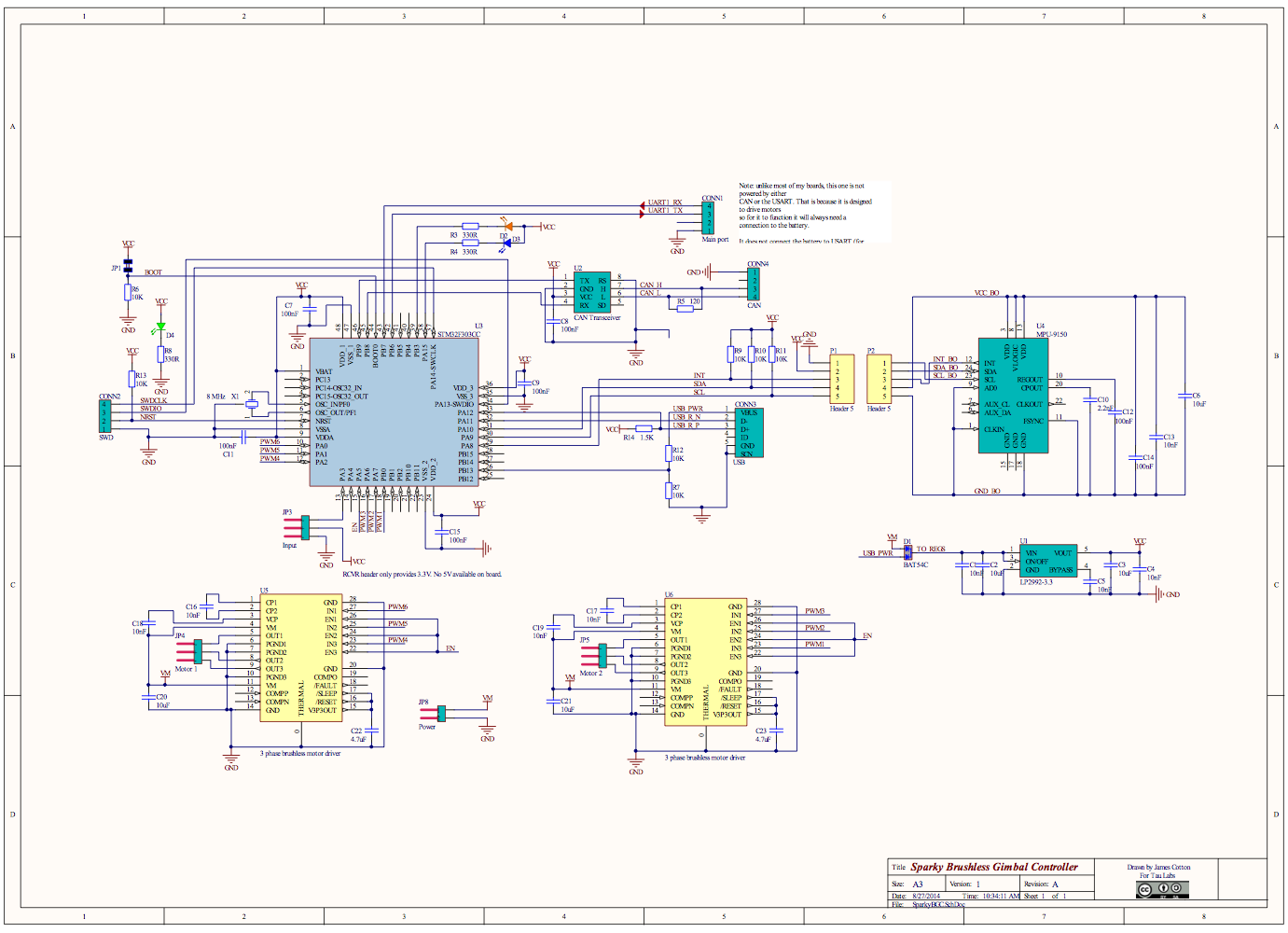This screenshot has width=1288, height=933.
Task: Select the JP8 Power header
Action: 433,714
